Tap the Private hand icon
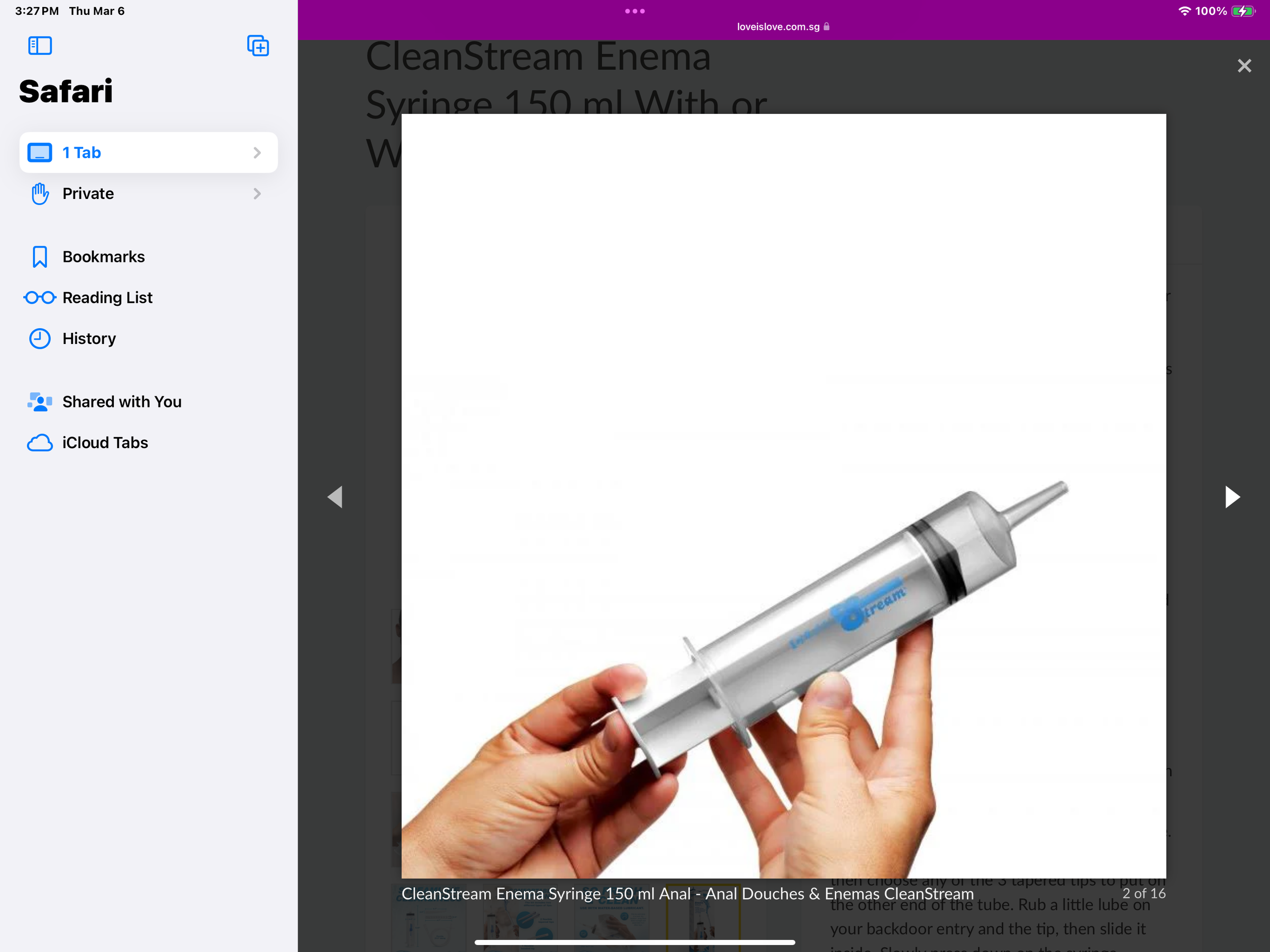The width and height of the screenshot is (1270, 952). (x=40, y=194)
